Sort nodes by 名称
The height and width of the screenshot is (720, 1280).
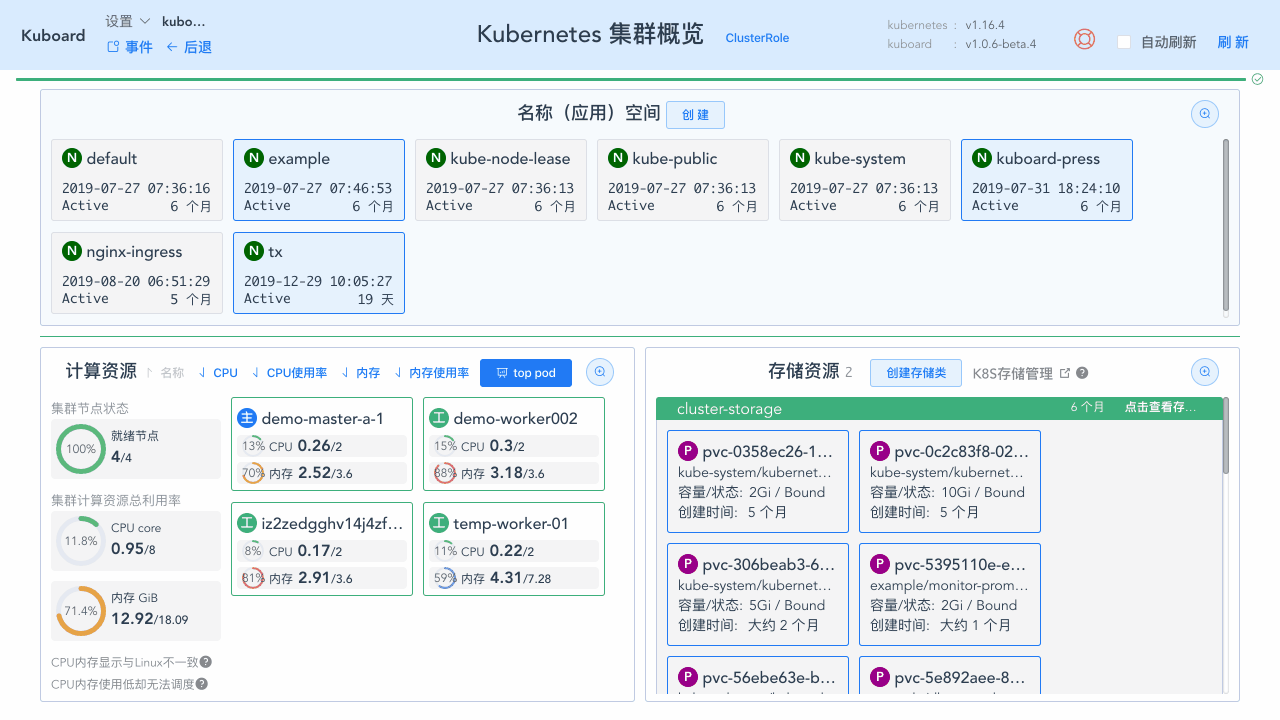(164, 373)
